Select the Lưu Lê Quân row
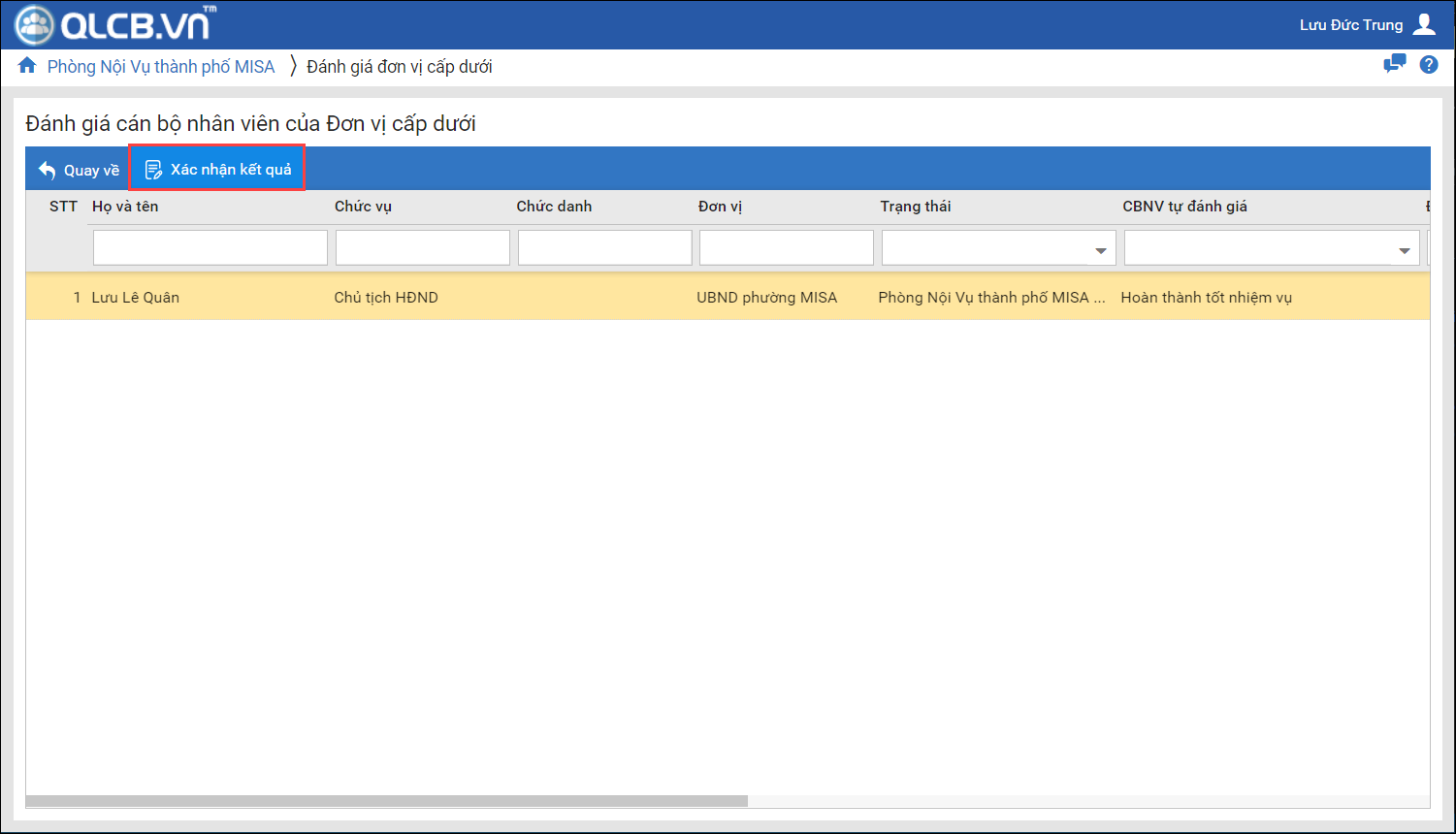The width and height of the screenshot is (1456, 834). (x=136, y=298)
